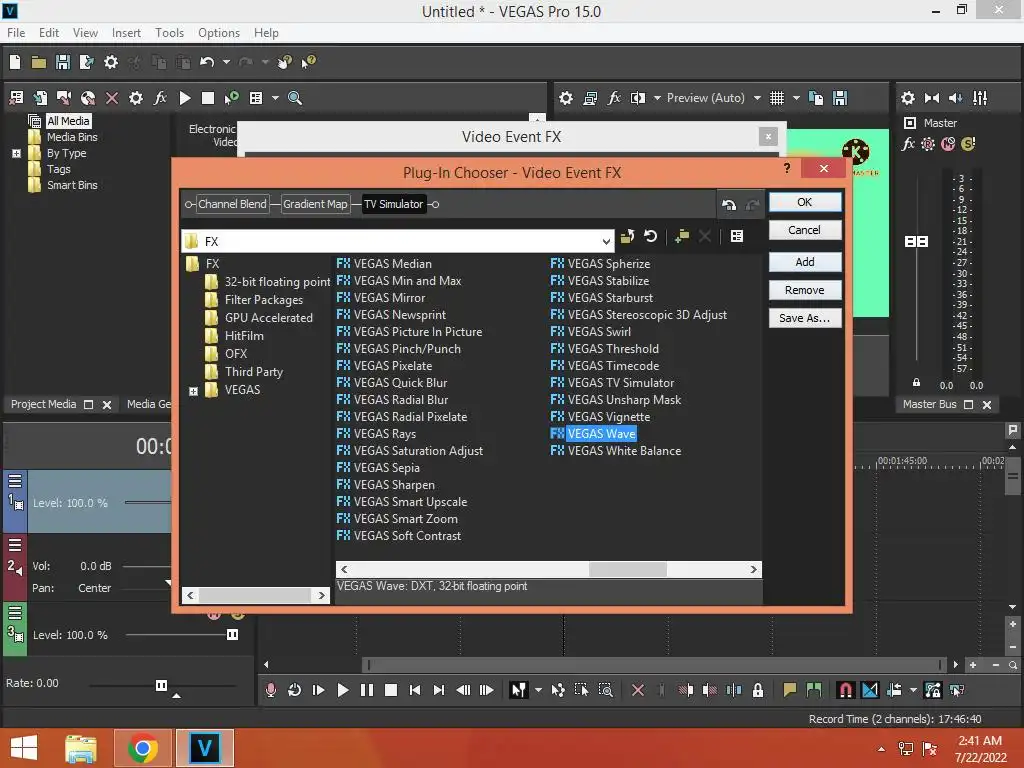Enable snapping magnet icon in transport bar
The height and width of the screenshot is (768, 1024).
[x=845, y=690]
